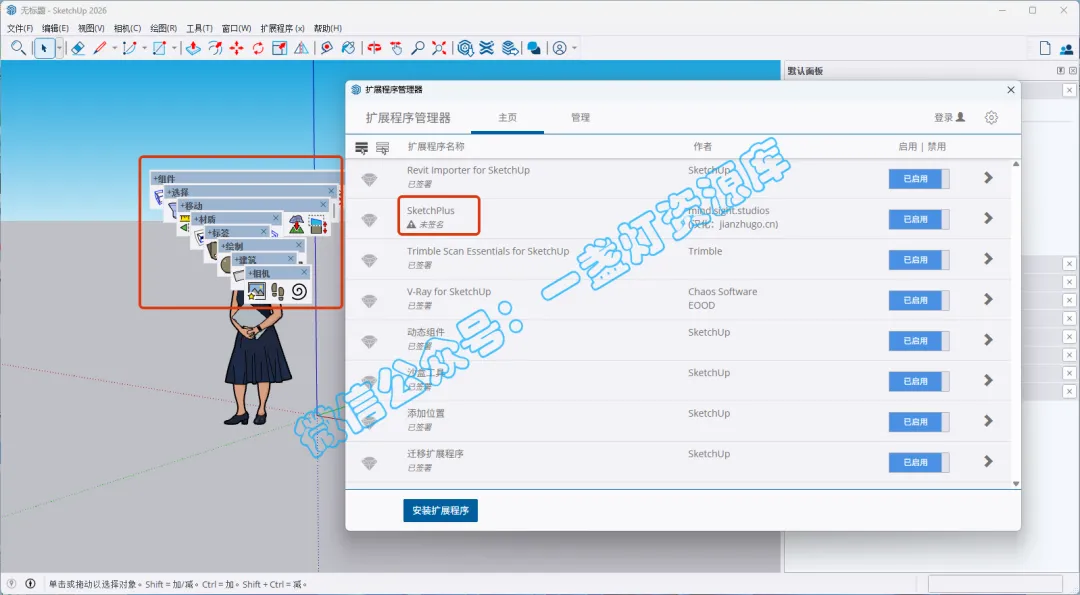Viewport: 1080px width, 595px height.
Task: Click the Zoom Extents tool
Action: (439, 48)
